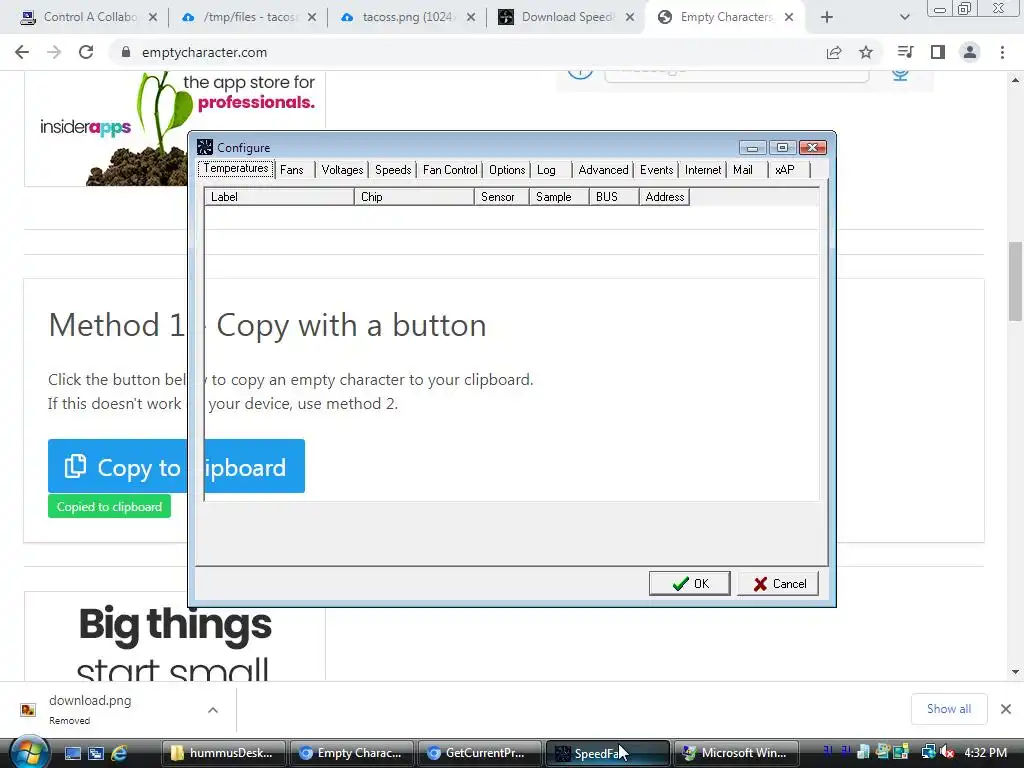Image resolution: width=1024 pixels, height=768 pixels.
Task: Switch to Control A Collabo browser tab
Action: pyautogui.click(x=89, y=17)
